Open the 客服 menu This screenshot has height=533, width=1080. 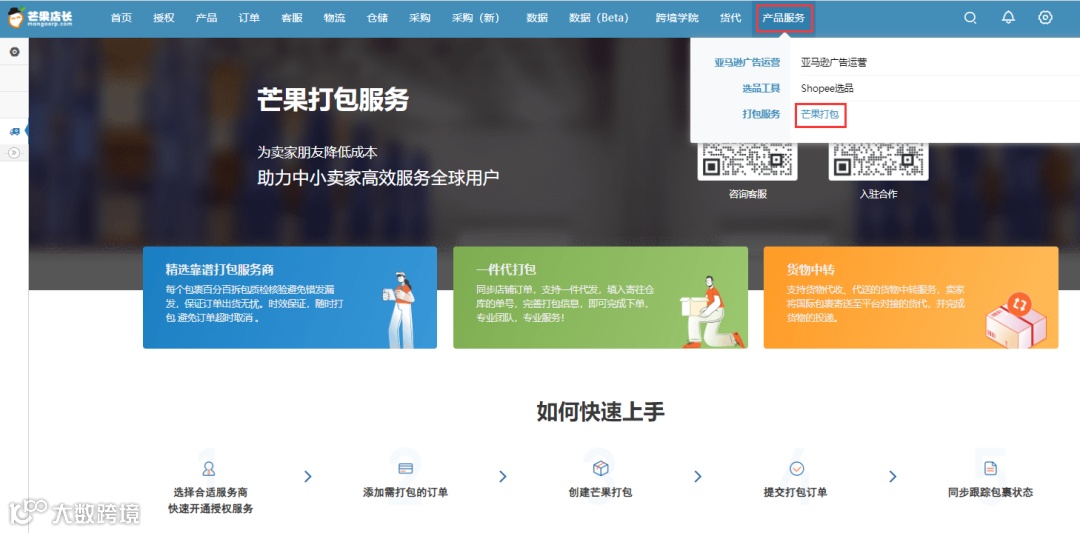292,19
